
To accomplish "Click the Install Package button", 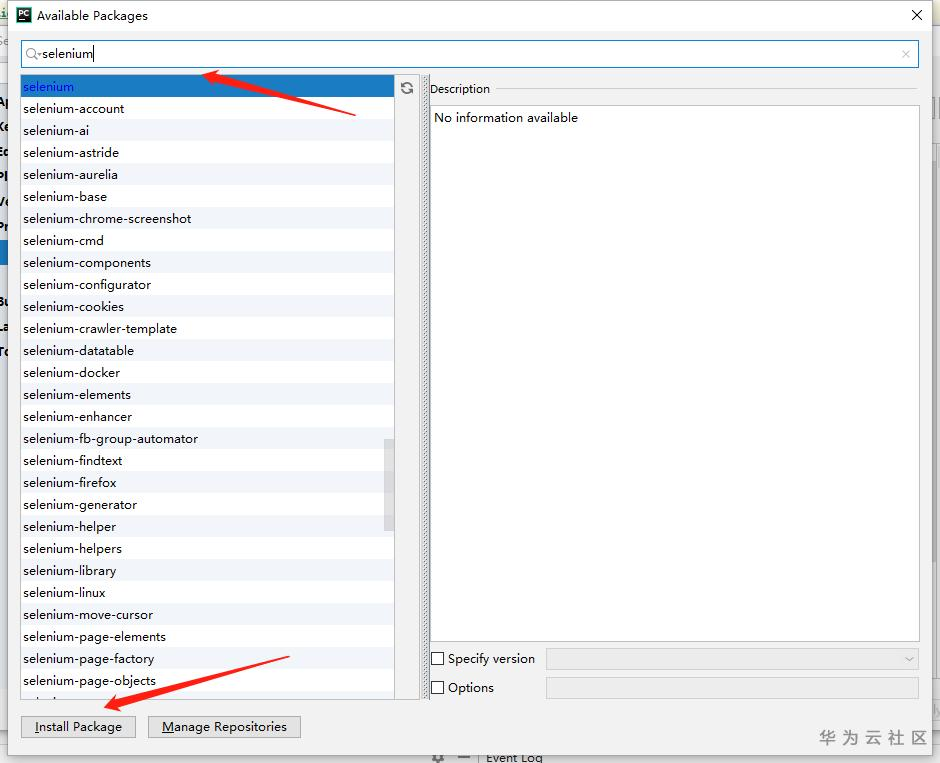I will click(x=79, y=726).
